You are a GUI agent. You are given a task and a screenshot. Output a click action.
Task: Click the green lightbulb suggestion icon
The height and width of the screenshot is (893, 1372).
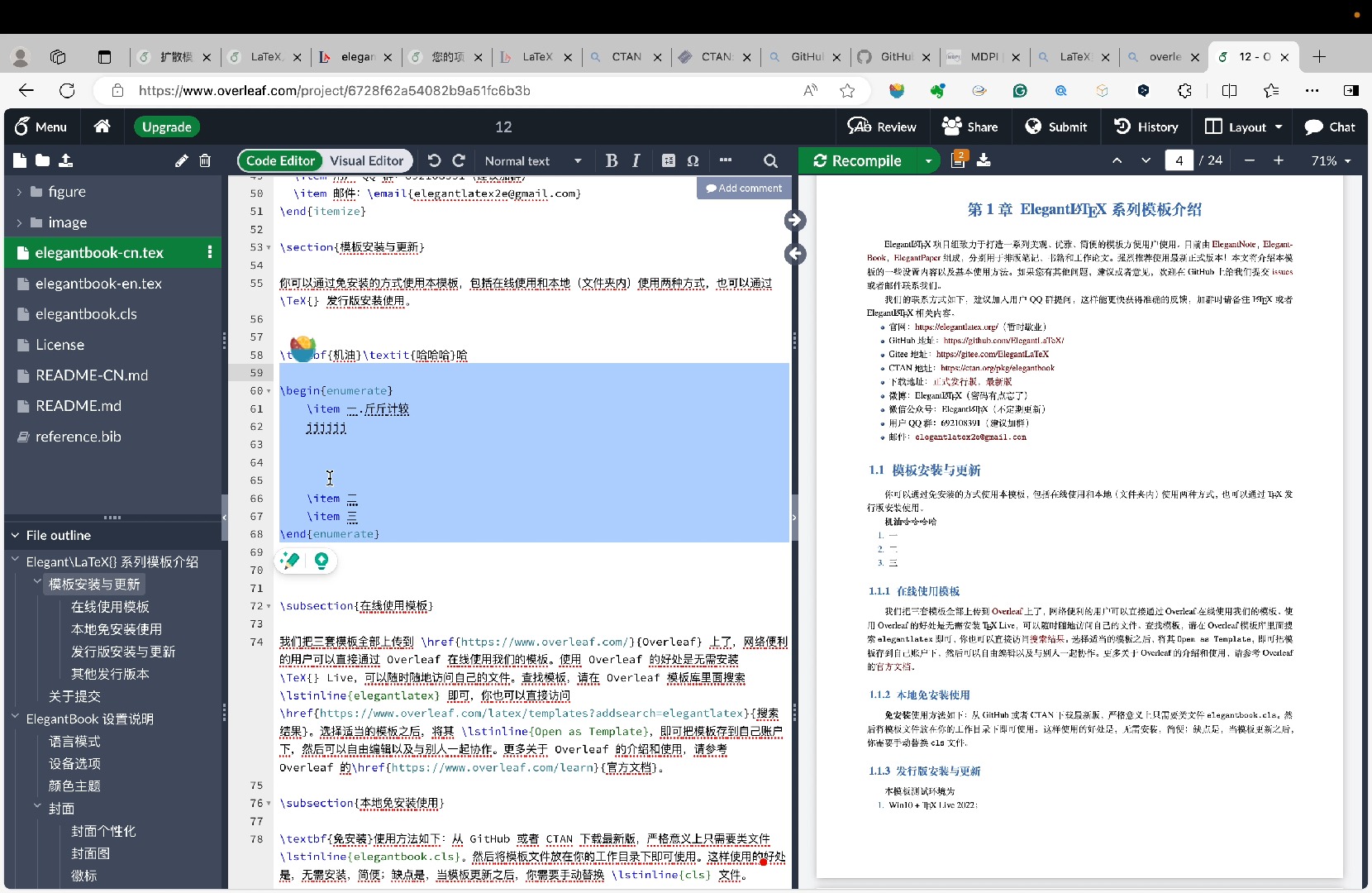coord(322,561)
